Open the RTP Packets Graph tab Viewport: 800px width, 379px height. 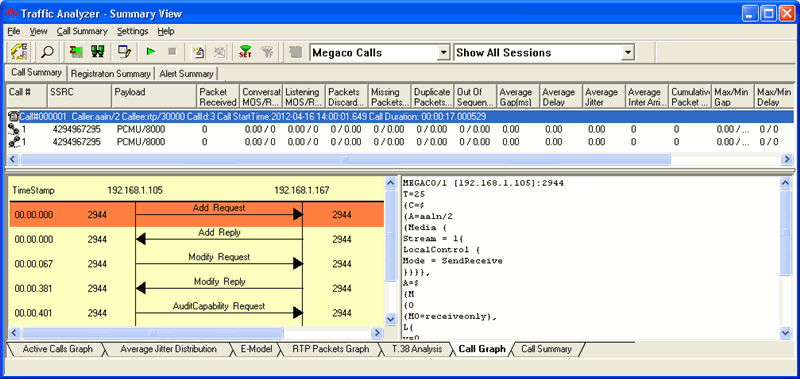pyautogui.click(x=331, y=349)
